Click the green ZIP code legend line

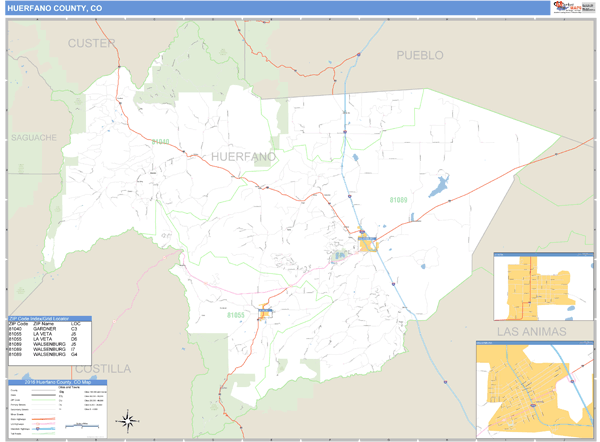click(x=44, y=400)
